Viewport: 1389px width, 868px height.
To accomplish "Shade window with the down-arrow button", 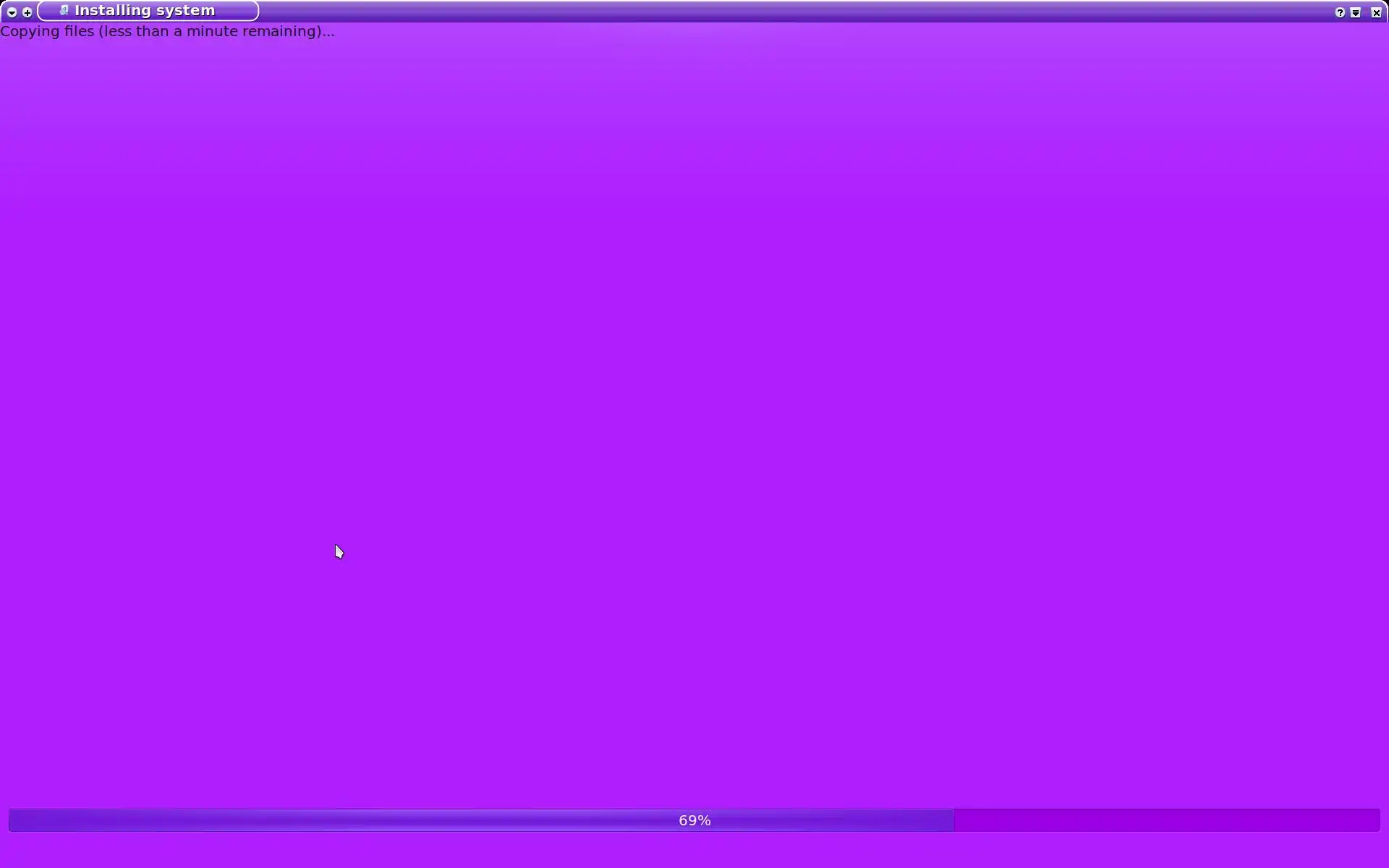I will pyautogui.click(x=1356, y=12).
